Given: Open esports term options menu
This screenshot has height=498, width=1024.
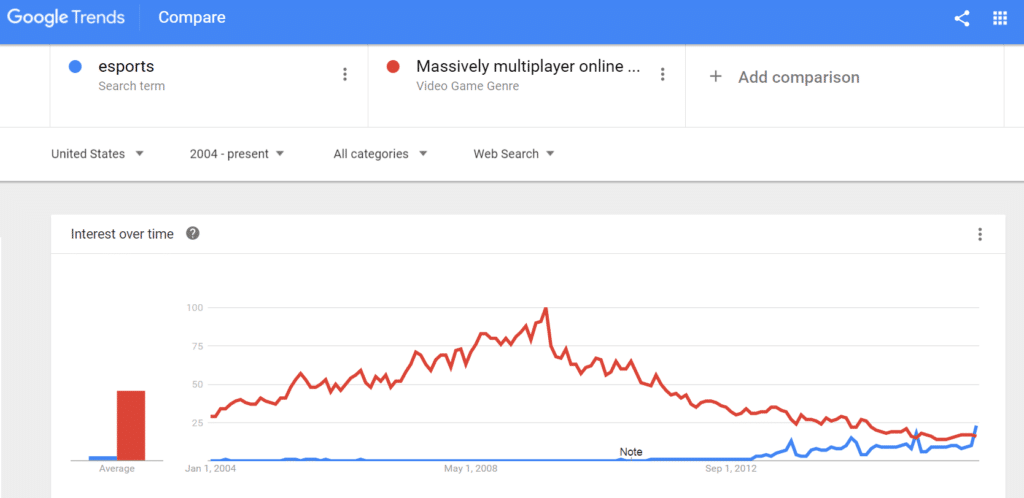Looking at the screenshot, I should [x=345, y=74].
